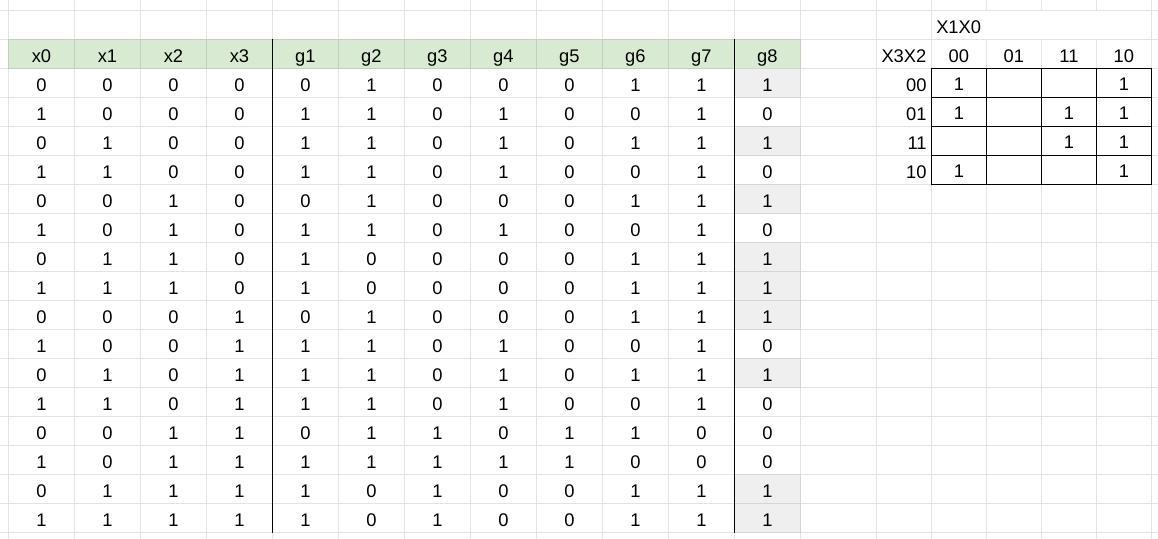1158x539 pixels.
Task: Click the Karnaugh map column label 11
Action: [1069, 55]
